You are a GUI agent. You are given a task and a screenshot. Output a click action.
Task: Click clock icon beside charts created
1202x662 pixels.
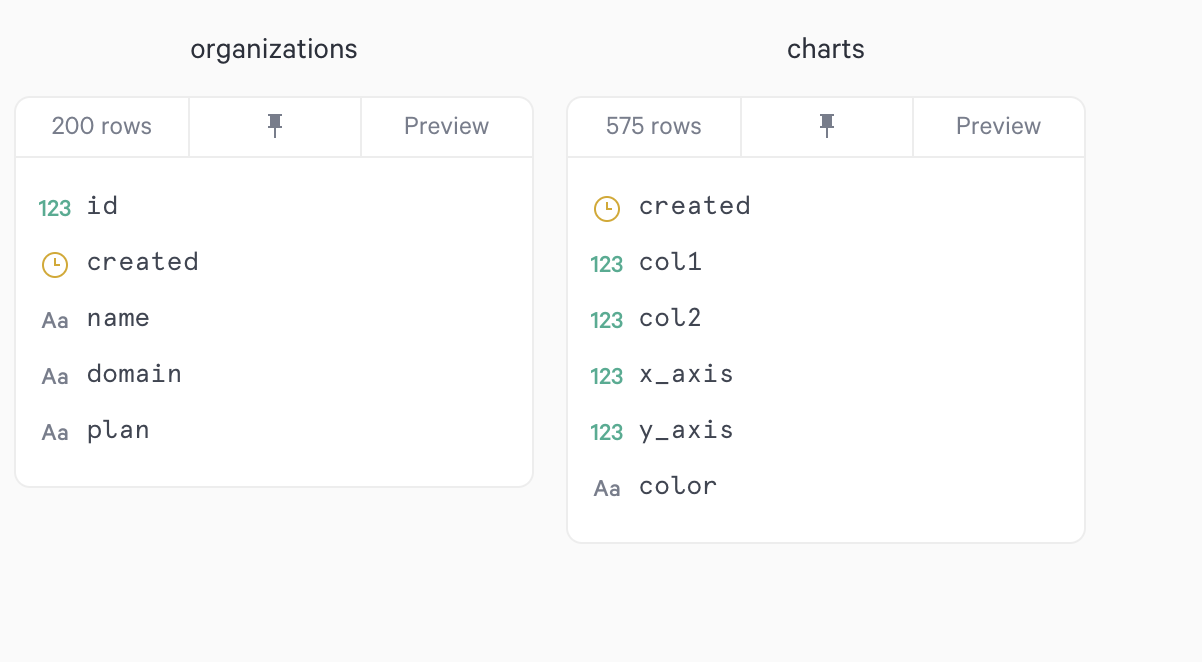tap(607, 208)
